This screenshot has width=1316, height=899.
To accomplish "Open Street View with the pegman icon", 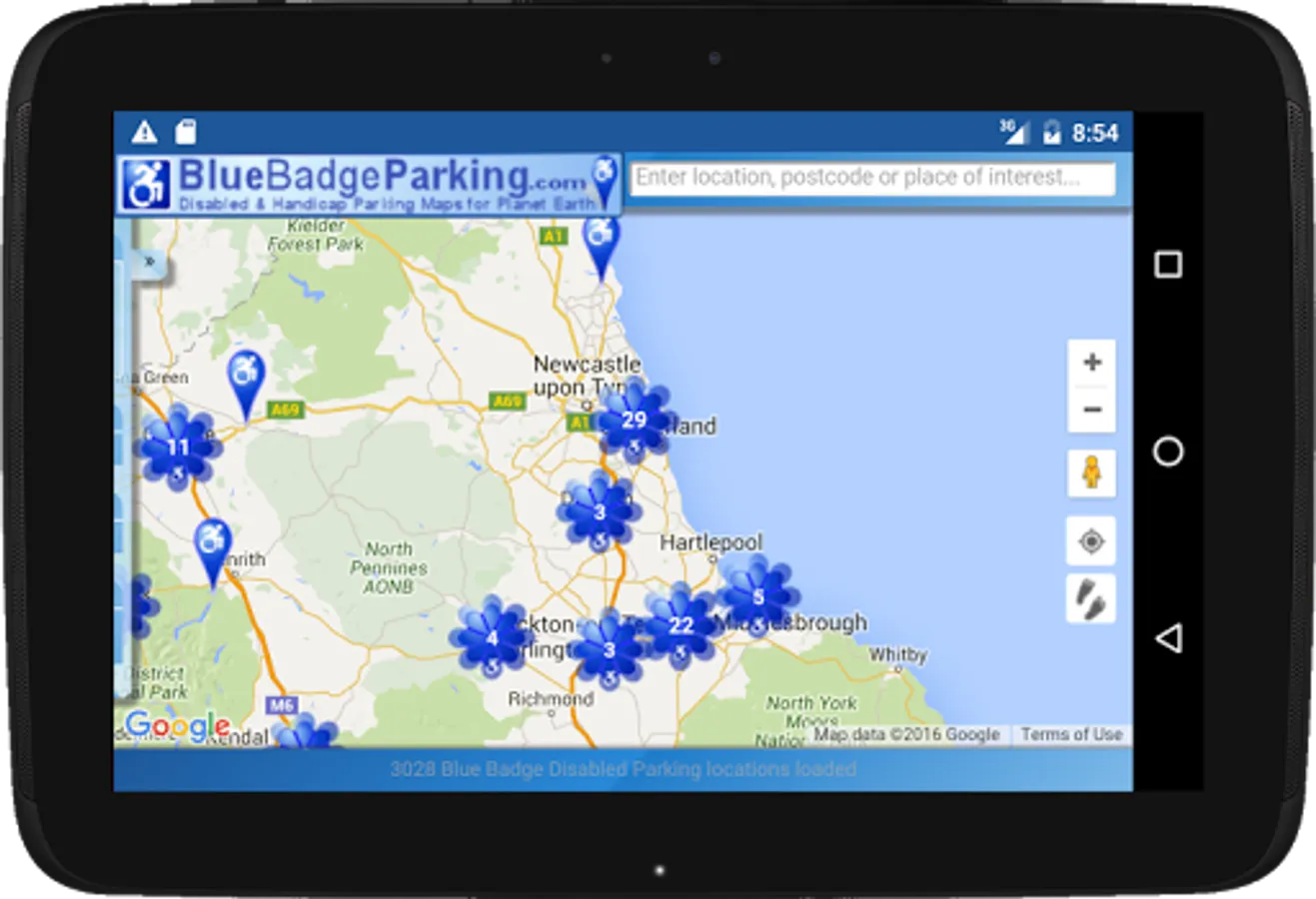I will (1091, 472).
